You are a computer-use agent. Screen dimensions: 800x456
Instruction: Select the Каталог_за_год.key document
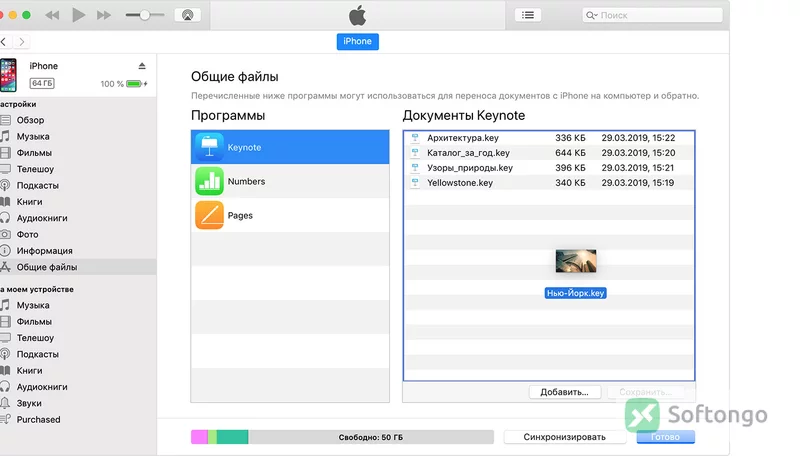pyautogui.click(x=549, y=153)
